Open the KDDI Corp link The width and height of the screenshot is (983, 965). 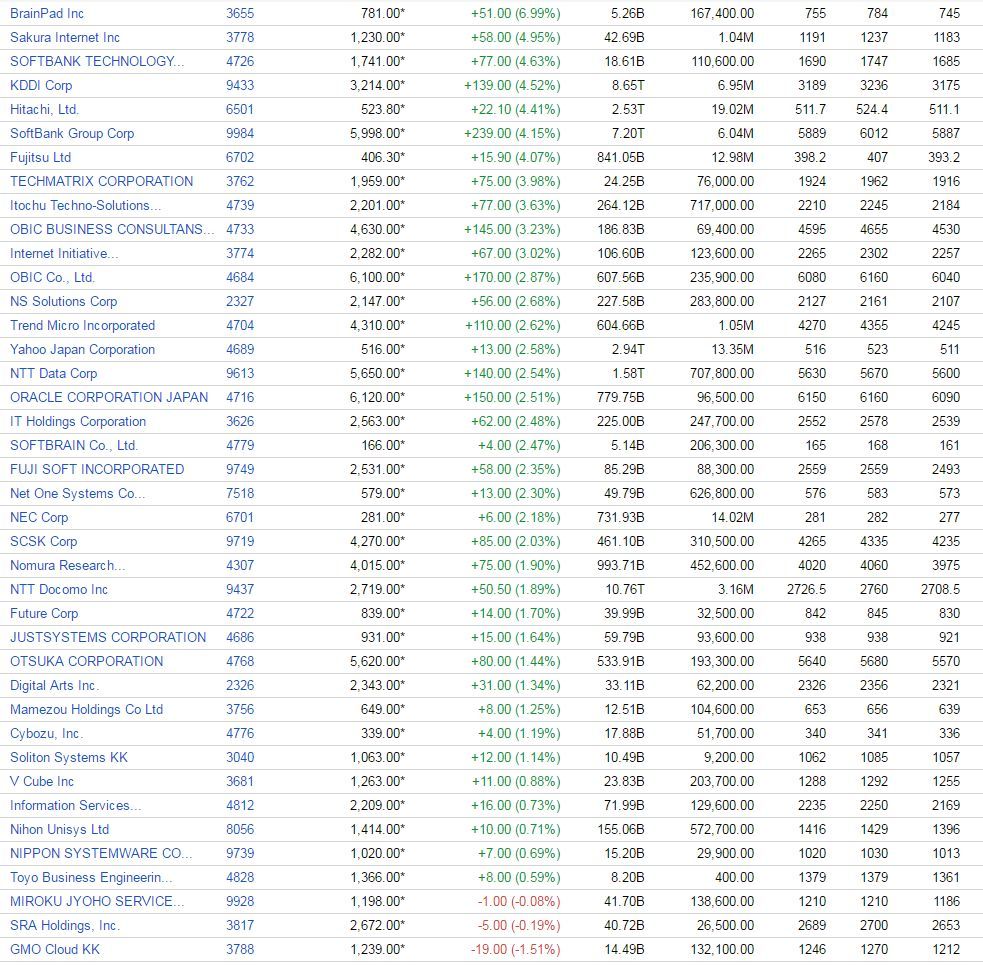pyautogui.click(x=41, y=85)
